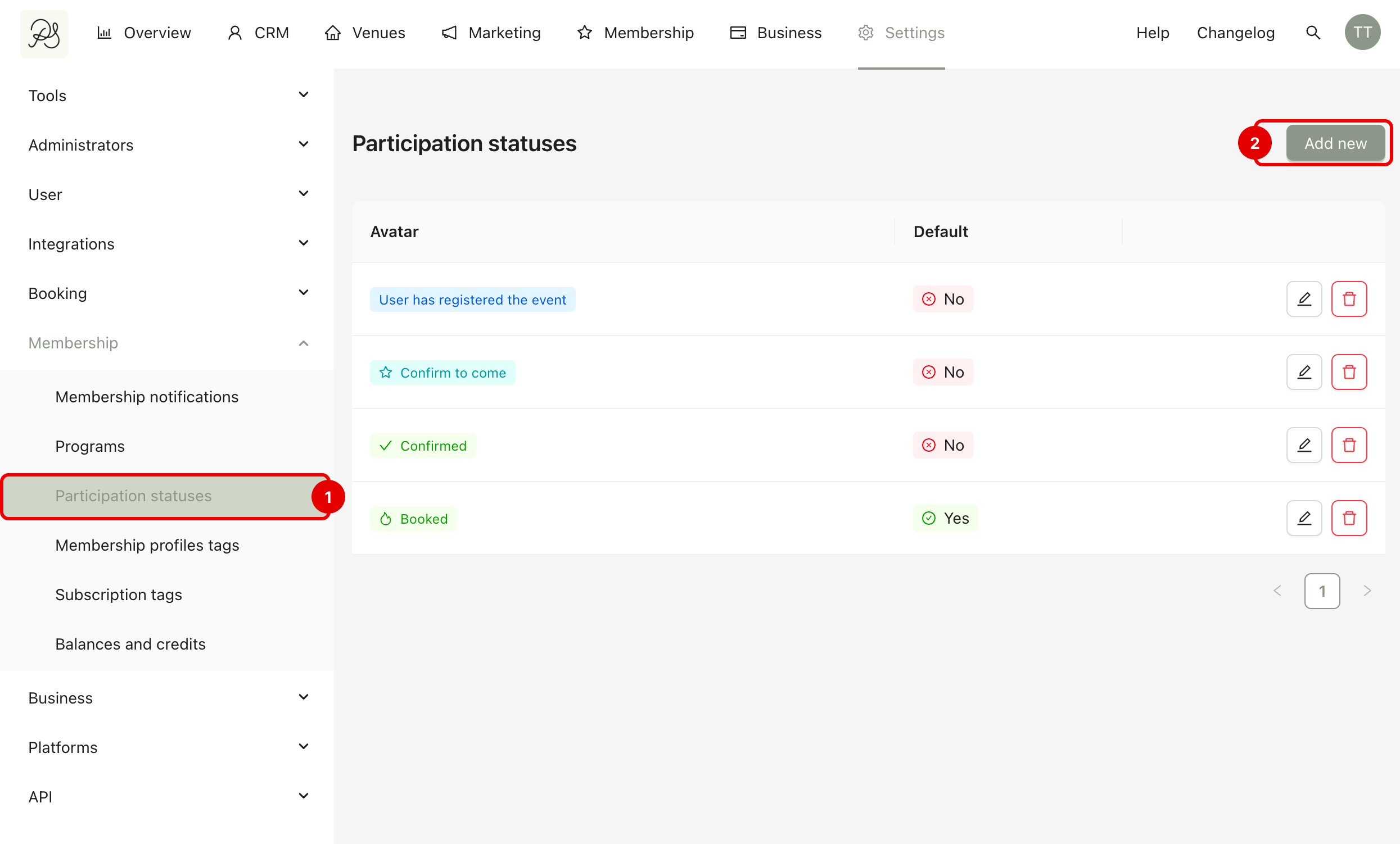Open the TT user avatar

[1362, 33]
